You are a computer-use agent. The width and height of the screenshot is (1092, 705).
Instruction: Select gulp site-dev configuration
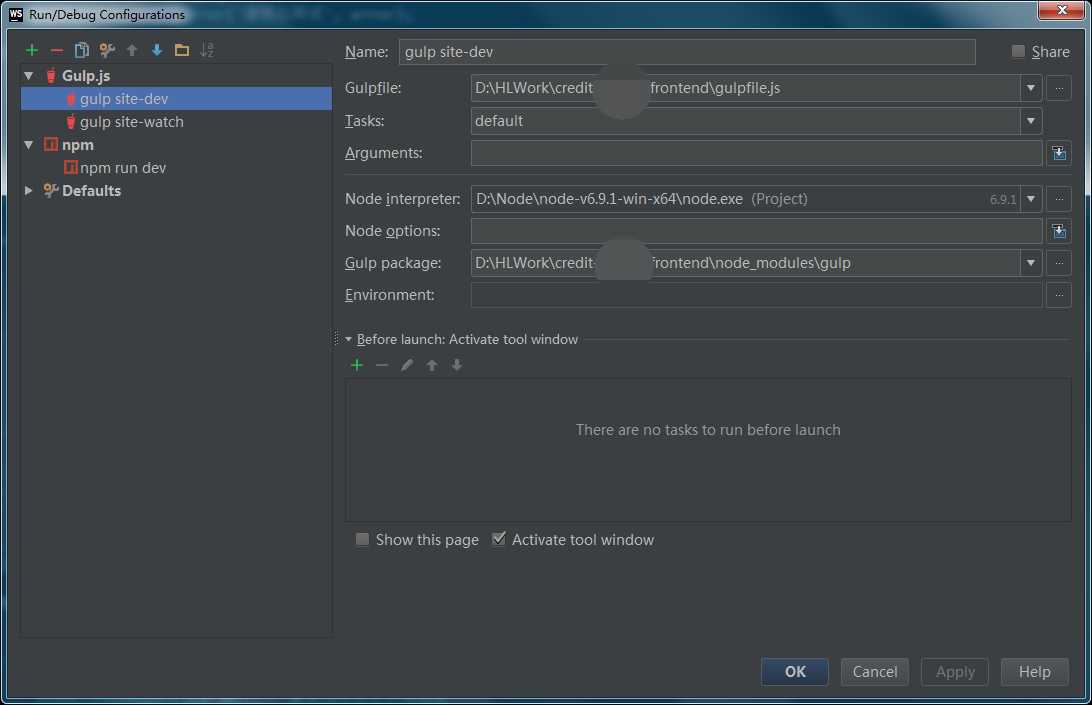[176, 98]
